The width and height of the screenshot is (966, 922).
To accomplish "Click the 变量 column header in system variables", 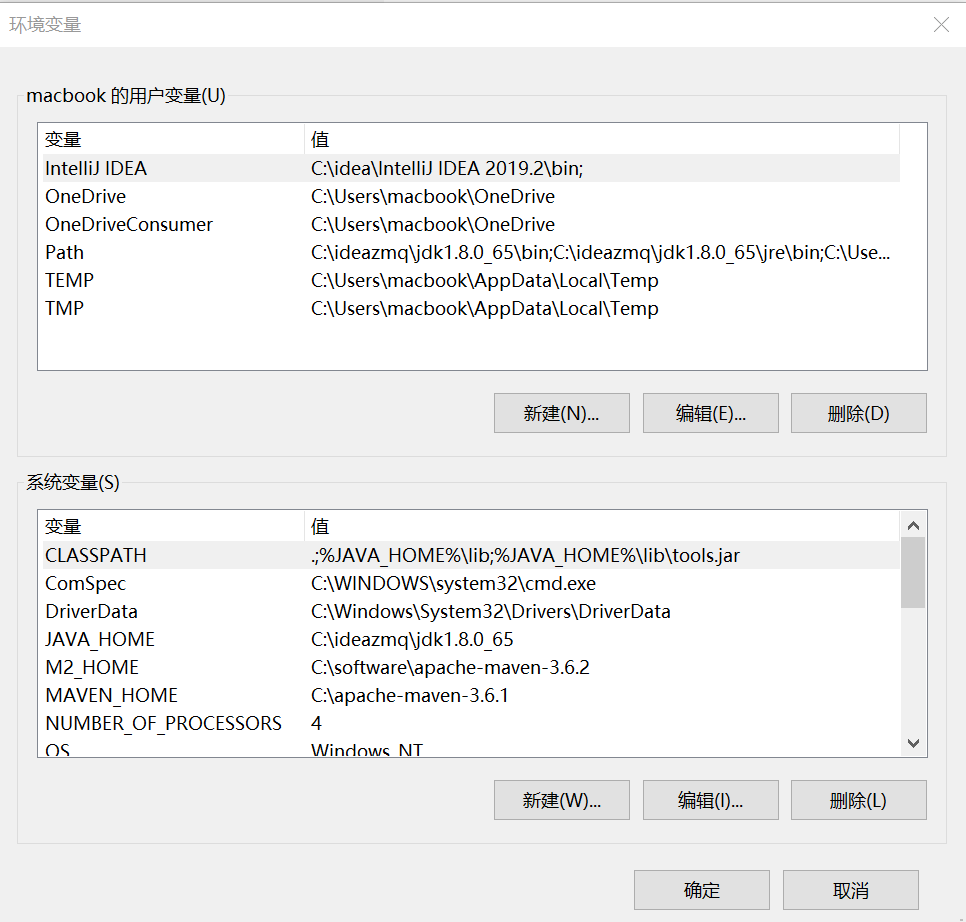I will pos(60,526).
